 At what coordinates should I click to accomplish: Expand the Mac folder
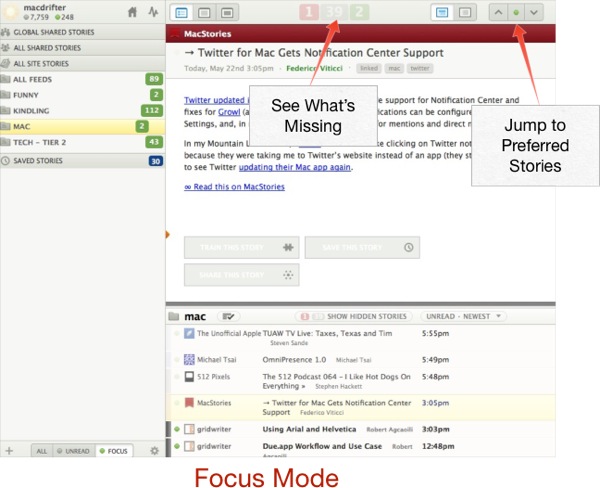click(82, 126)
